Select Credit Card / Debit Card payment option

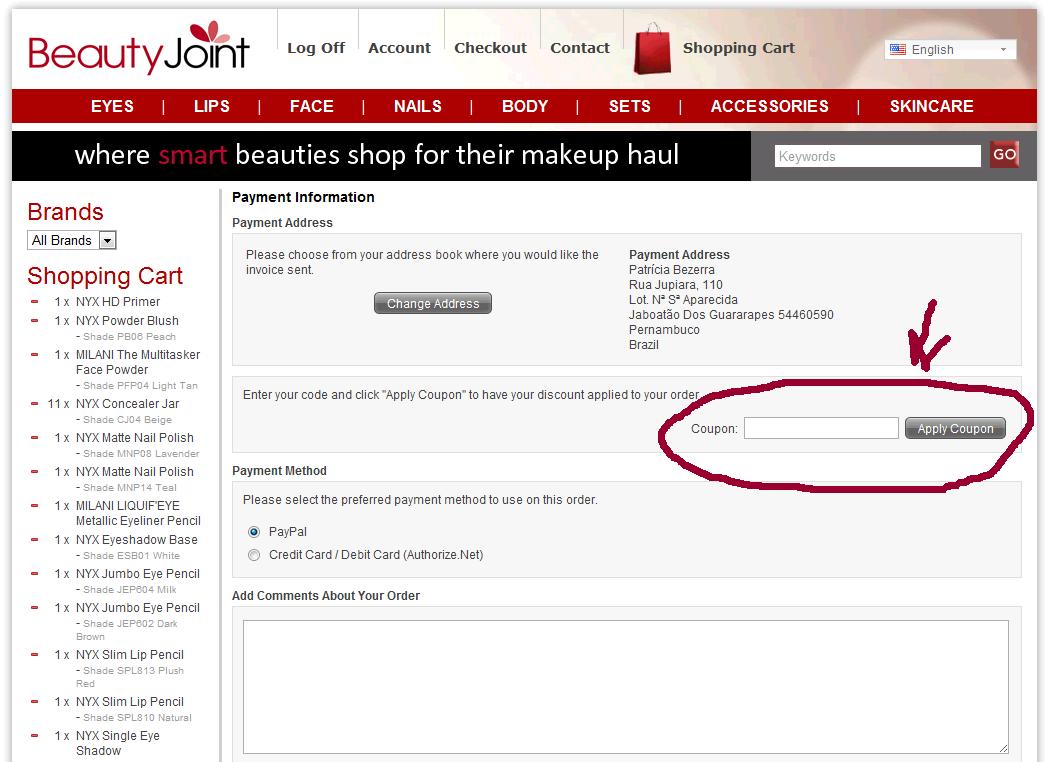tap(254, 555)
